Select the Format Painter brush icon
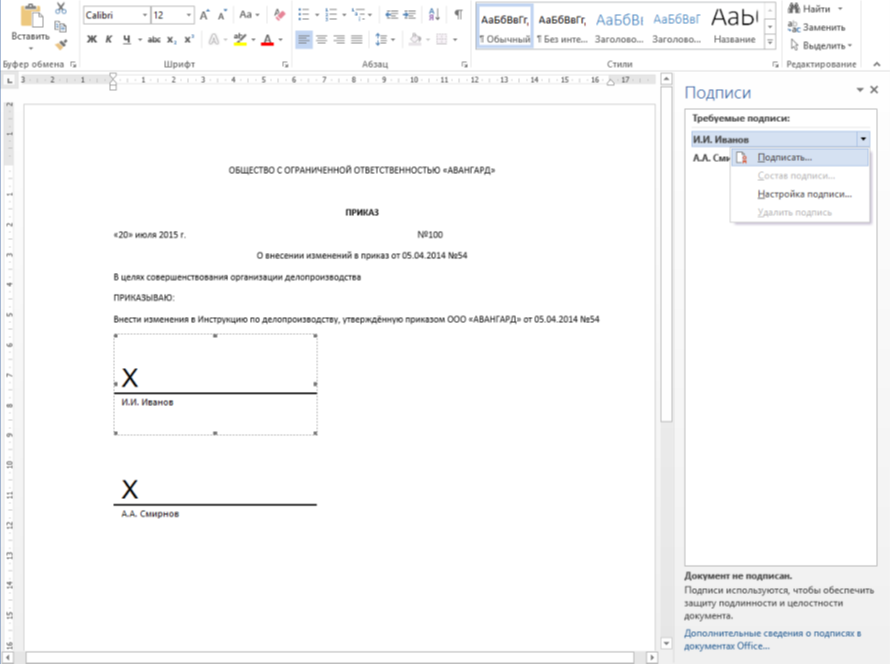This screenshot has width=890, height=664. point(61,44)
